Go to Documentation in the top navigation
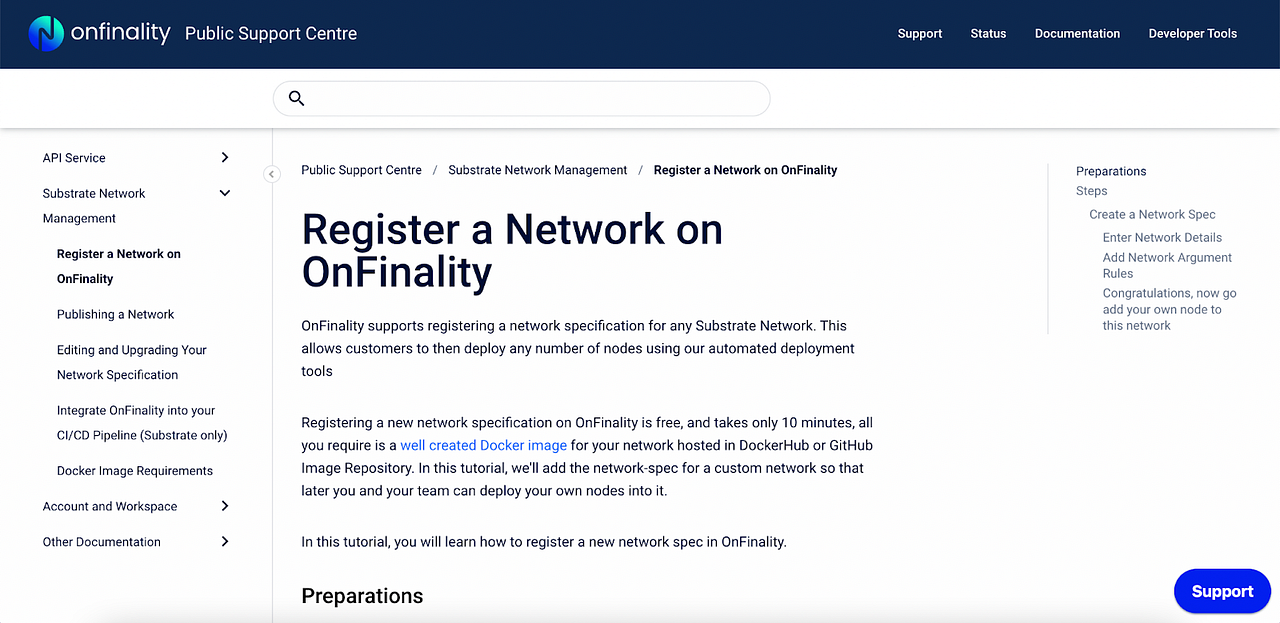 (x=1077, y=33)
